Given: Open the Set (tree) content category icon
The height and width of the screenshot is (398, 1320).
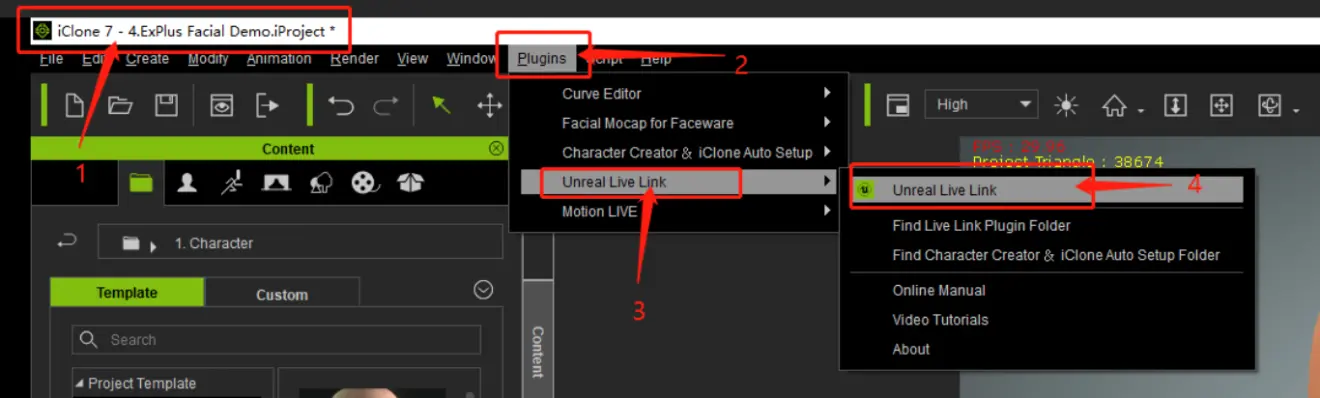Looking at the screenshot, I should 321,183.
